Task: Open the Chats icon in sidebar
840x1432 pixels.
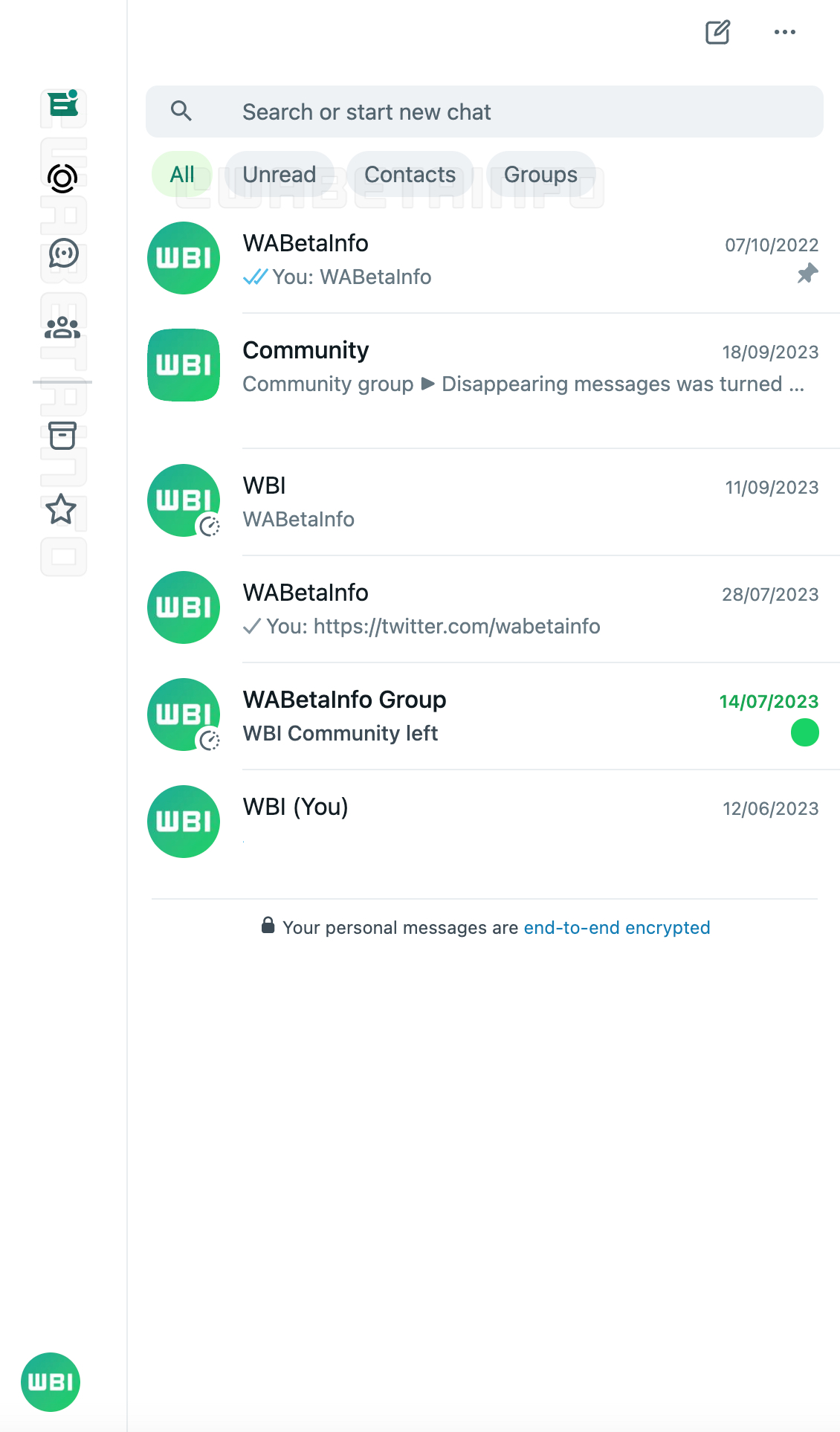Action: click(63, 103)
